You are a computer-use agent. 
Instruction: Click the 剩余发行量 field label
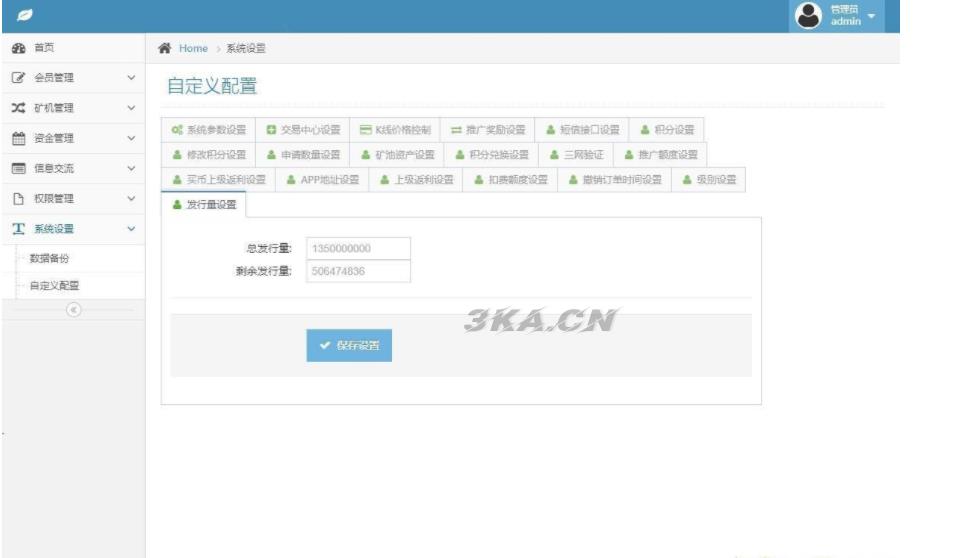coord(264,271)
